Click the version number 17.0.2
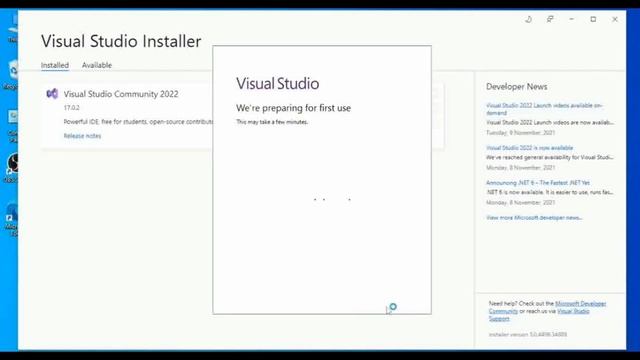Screen dimensions: 640x360 point(71,108)
